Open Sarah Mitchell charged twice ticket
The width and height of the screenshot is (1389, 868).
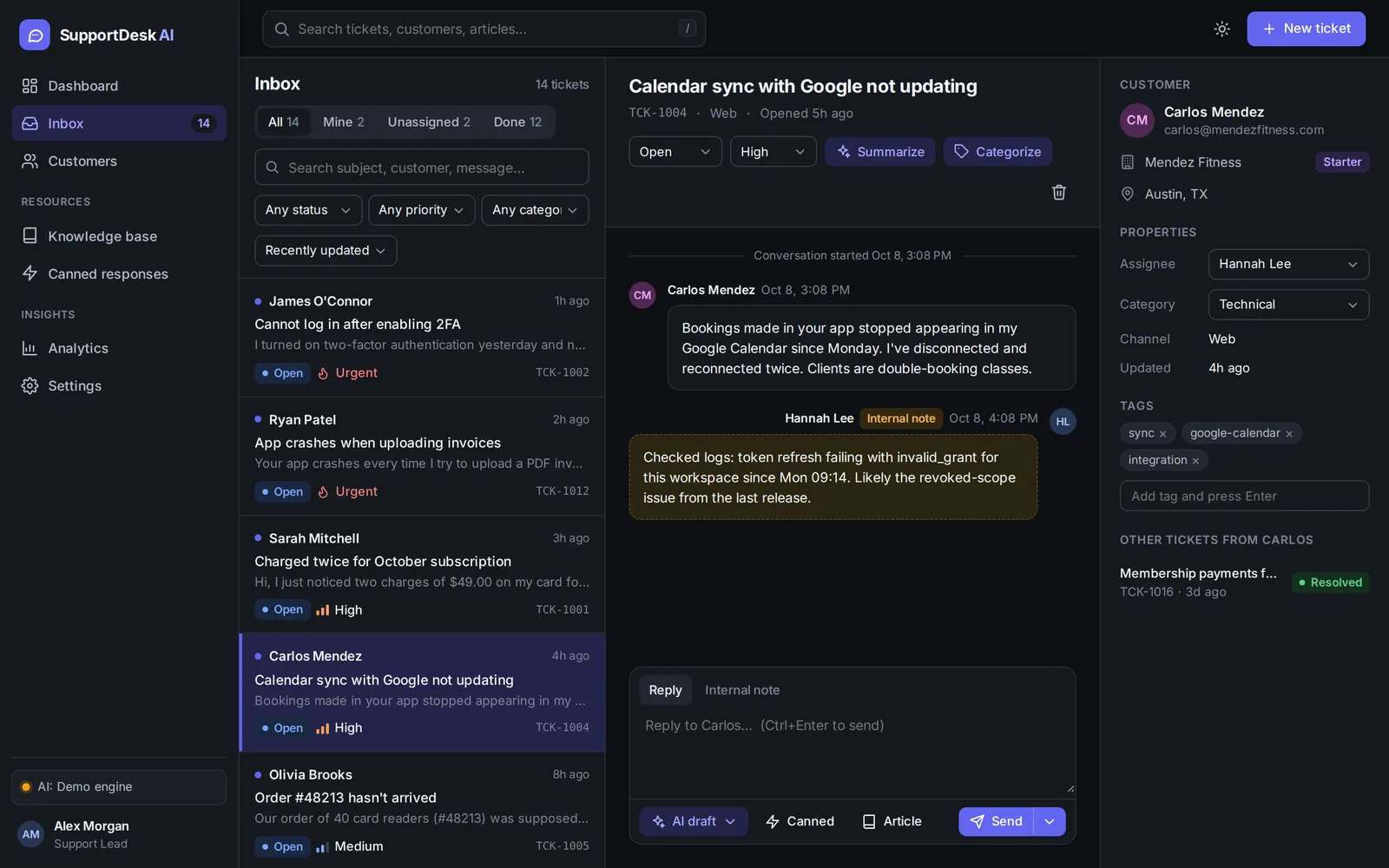pyautogui.click(x=422, y=574)
